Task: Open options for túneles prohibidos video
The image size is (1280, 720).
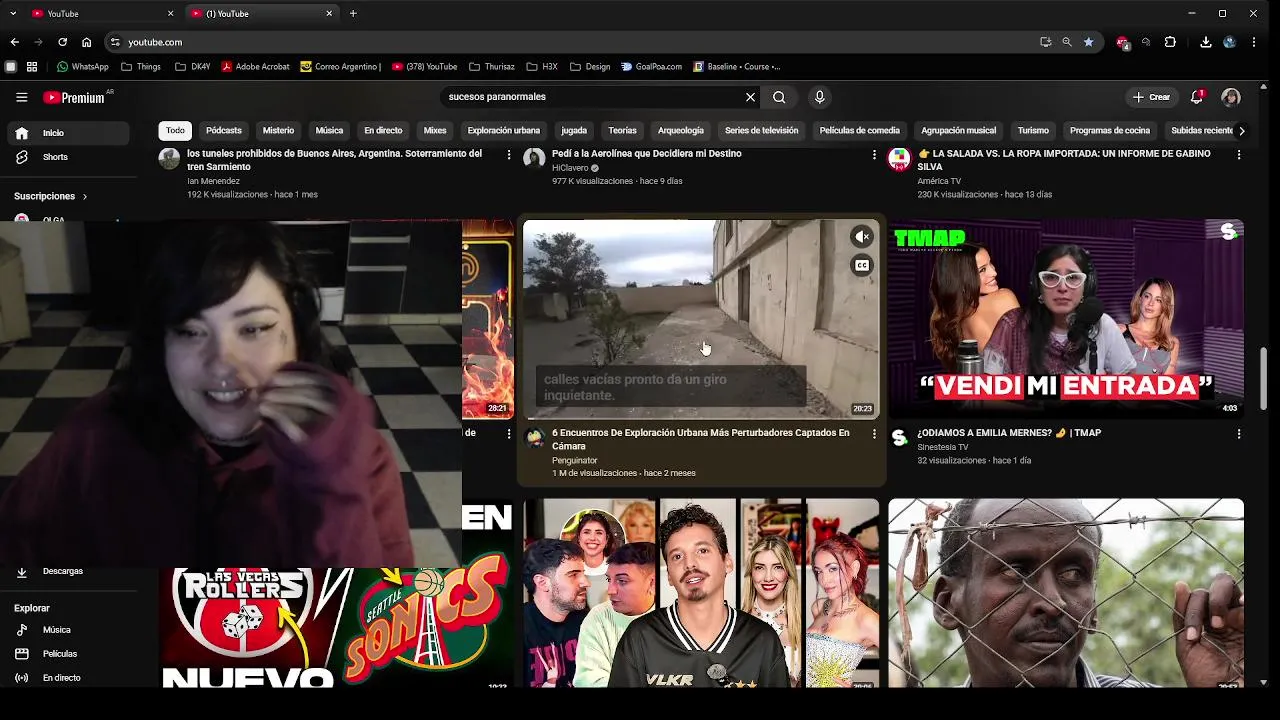Action: 509,155
